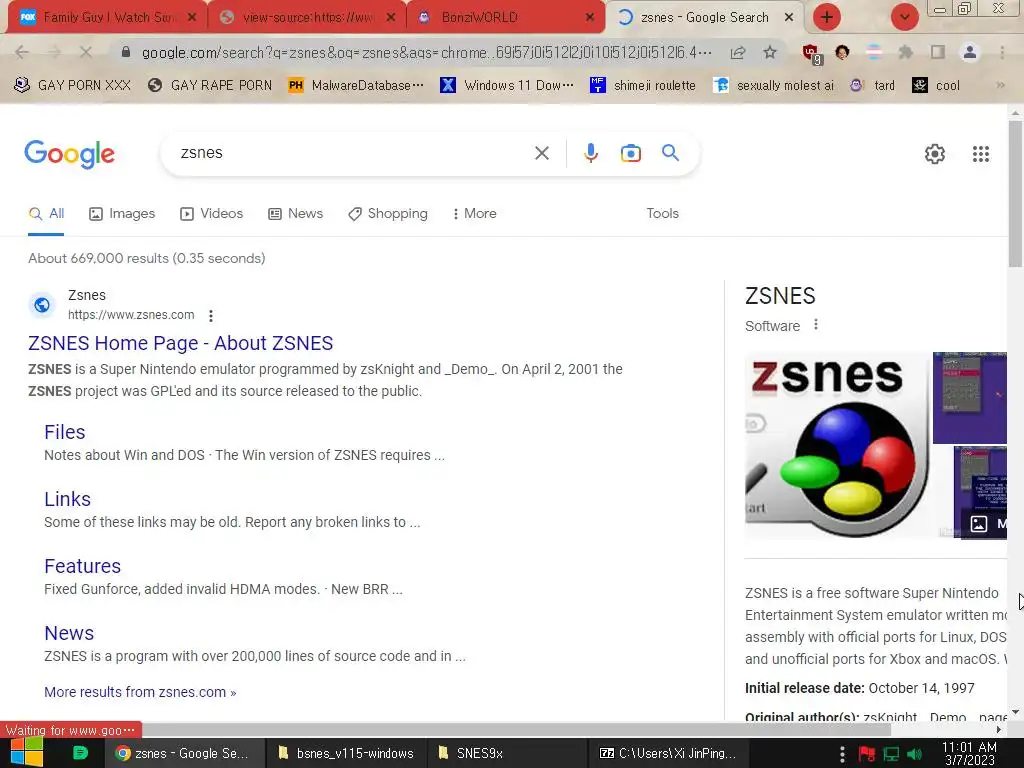Click the horizontal scrollbar right arrow
The height and width of the screenshot is (768, 1024).
coord(999,729)
